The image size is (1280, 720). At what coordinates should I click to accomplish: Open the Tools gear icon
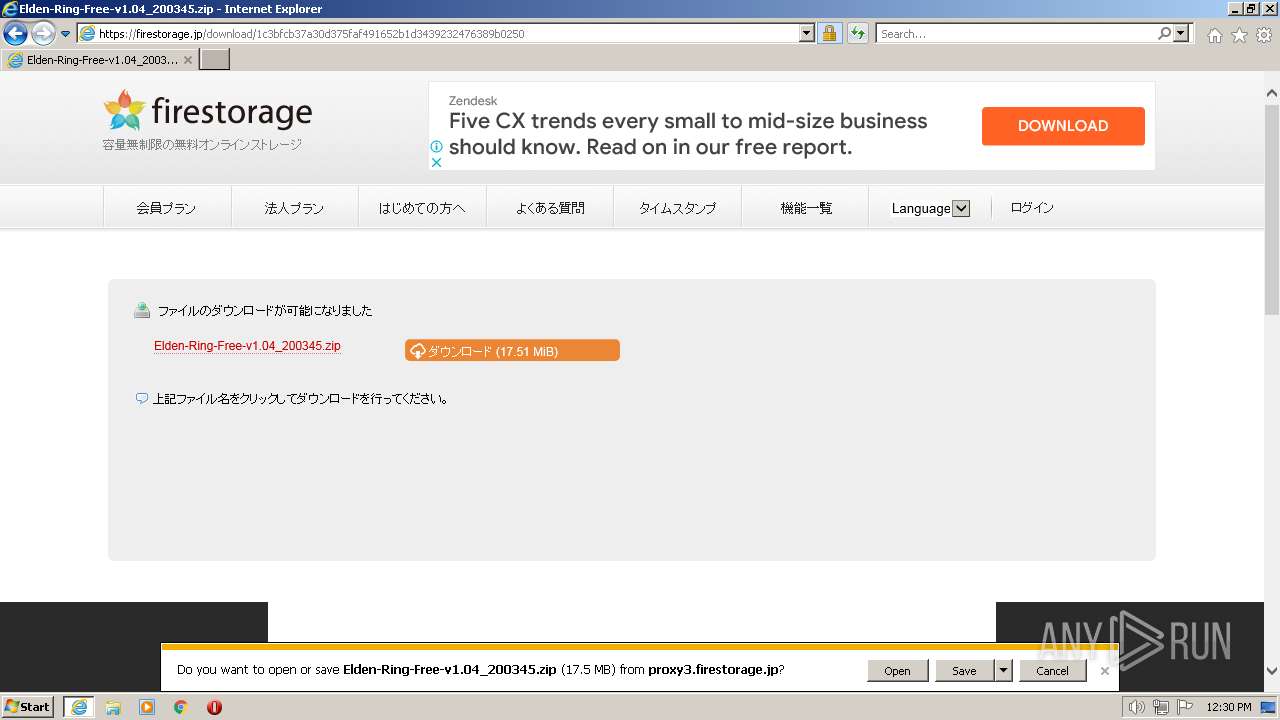pyautogui.click(x=1264, y=35)
